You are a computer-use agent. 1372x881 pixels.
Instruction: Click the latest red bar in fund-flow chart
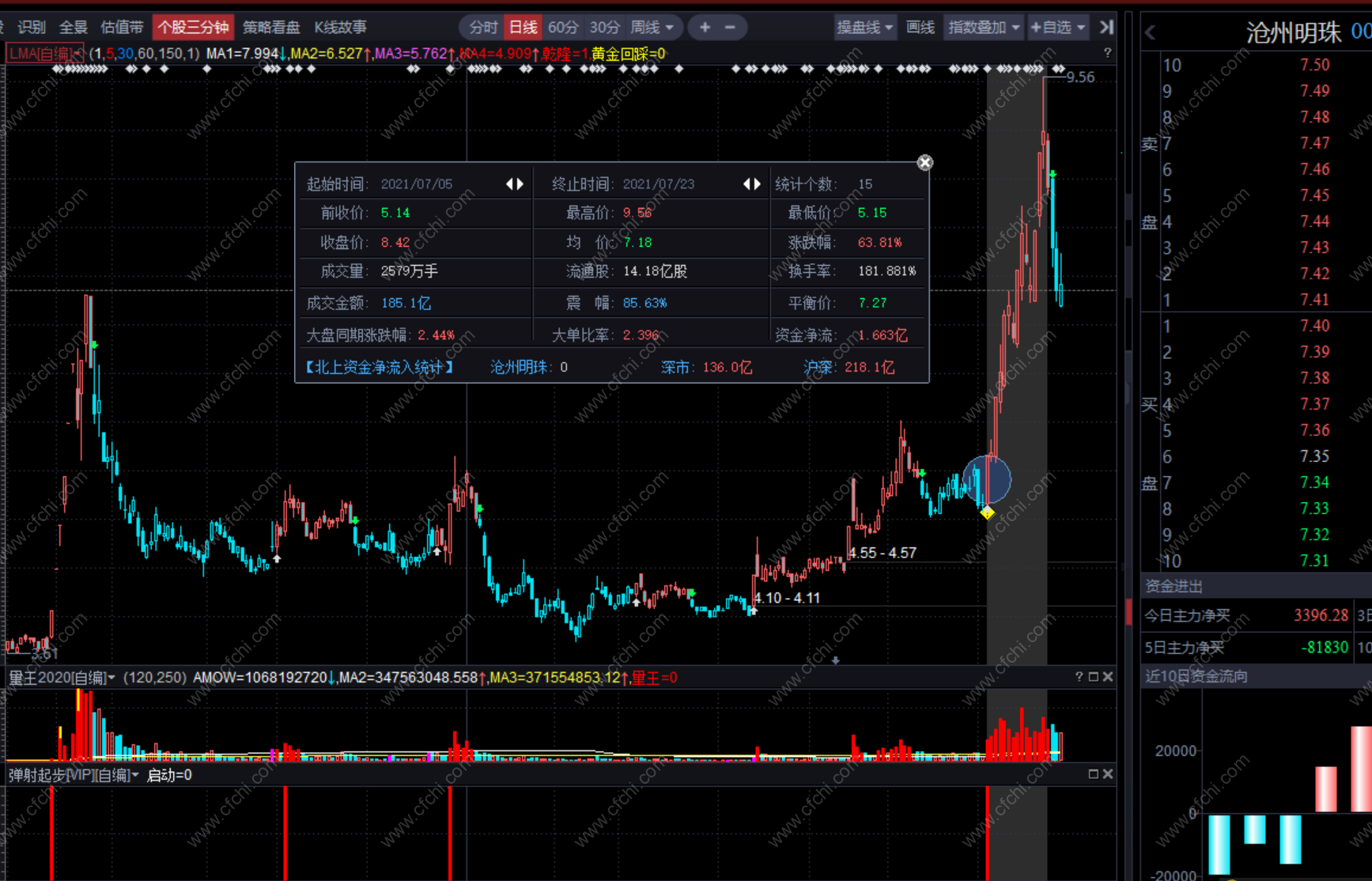point(1361,769)
